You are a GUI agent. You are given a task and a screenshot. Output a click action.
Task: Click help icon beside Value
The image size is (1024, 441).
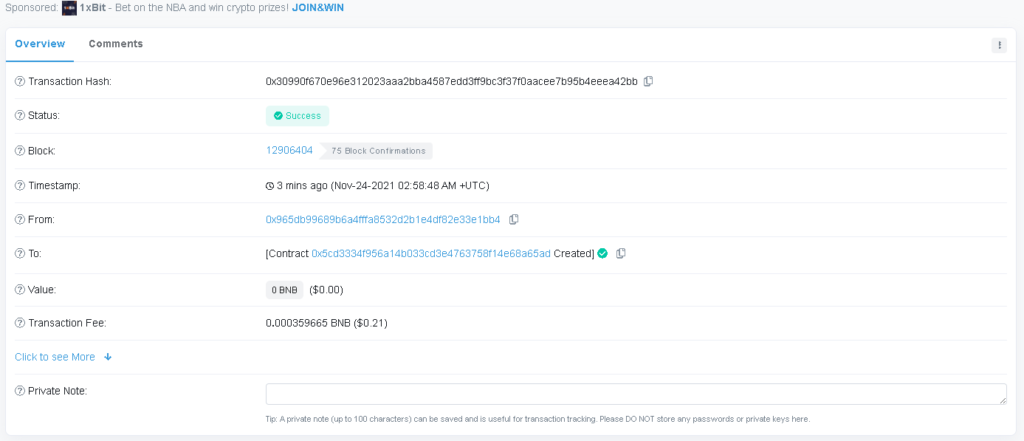tap(20, 289)
